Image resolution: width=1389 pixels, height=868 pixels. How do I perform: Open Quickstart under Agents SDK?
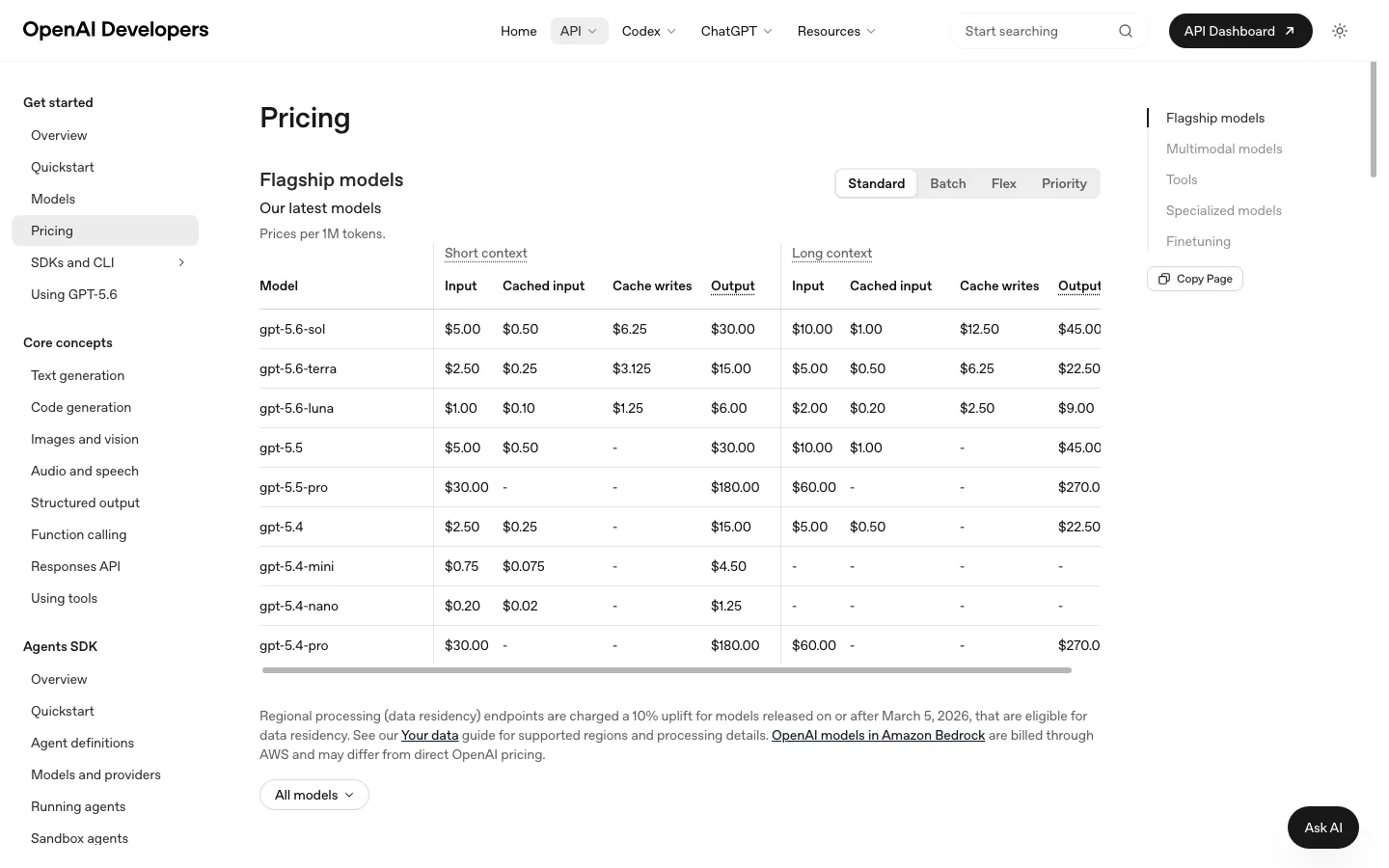105,711
